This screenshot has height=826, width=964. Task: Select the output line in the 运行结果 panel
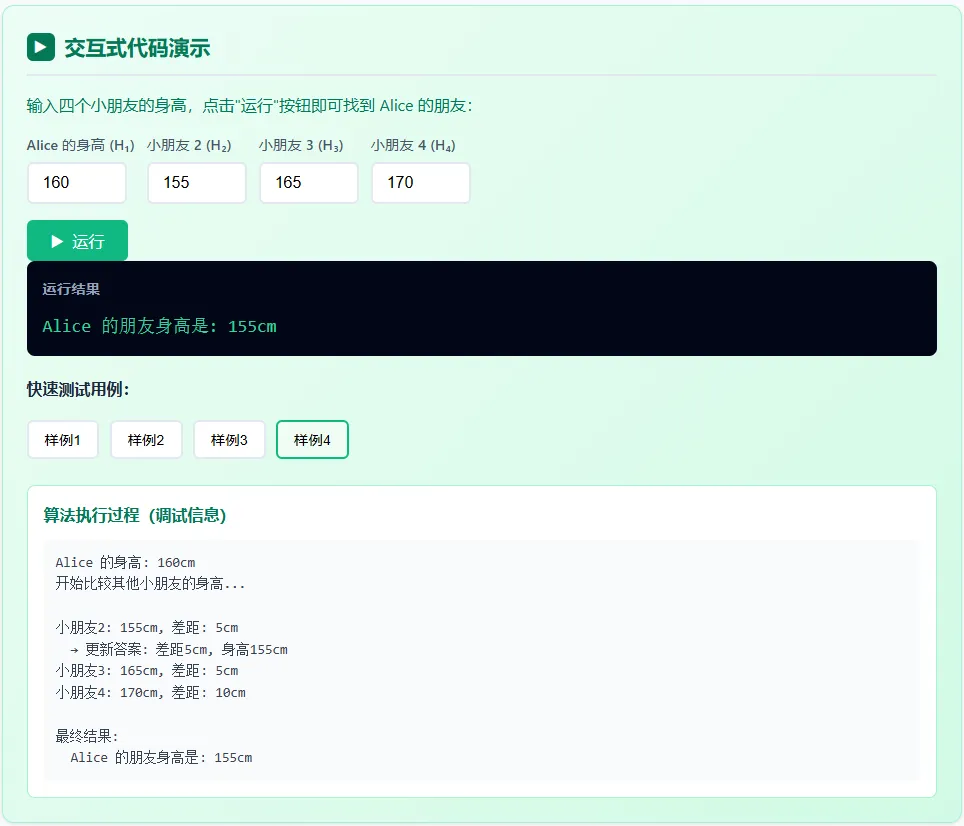tap(159, 326)
